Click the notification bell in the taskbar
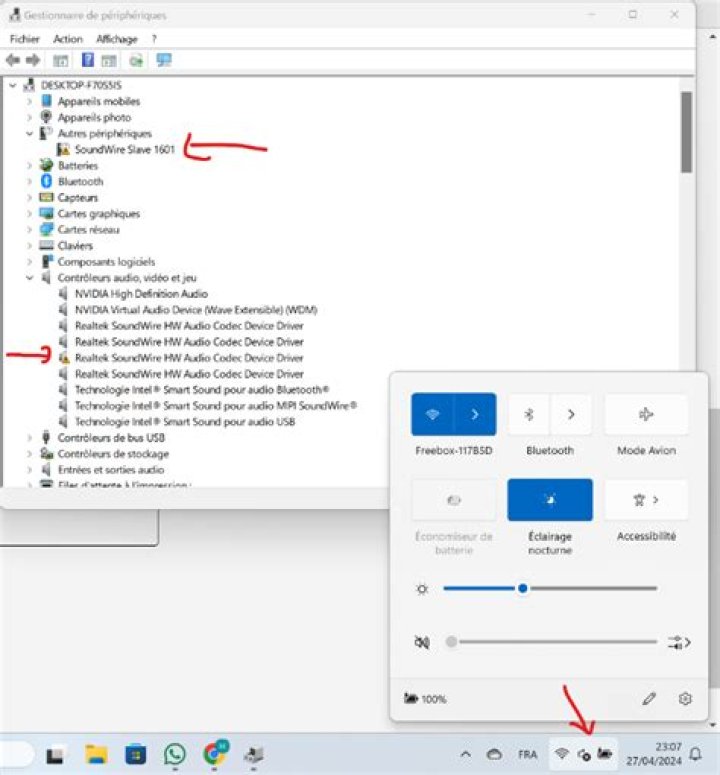Viewport: 720px width, 775px height. 695,754
